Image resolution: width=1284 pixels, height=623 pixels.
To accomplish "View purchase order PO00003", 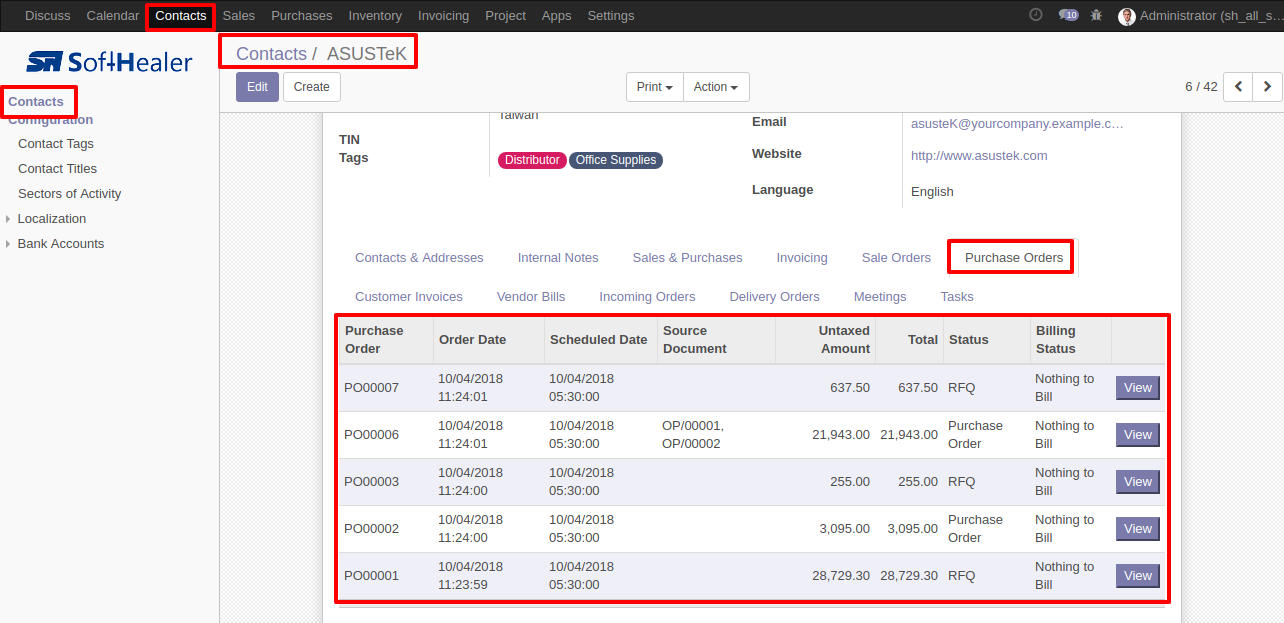I will click(1138, 482).
